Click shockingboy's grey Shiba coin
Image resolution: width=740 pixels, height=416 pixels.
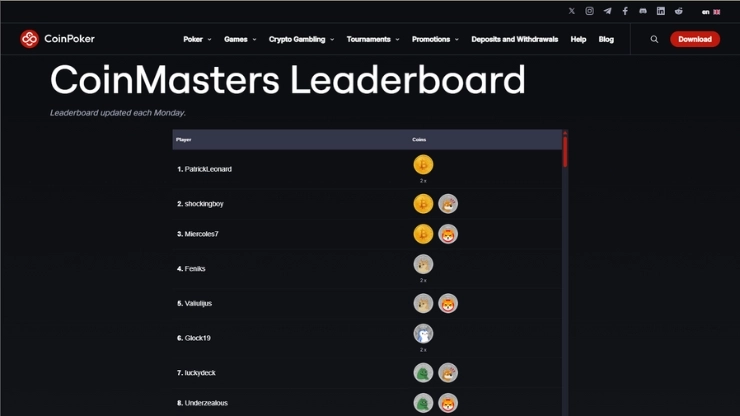coord(448,204)
